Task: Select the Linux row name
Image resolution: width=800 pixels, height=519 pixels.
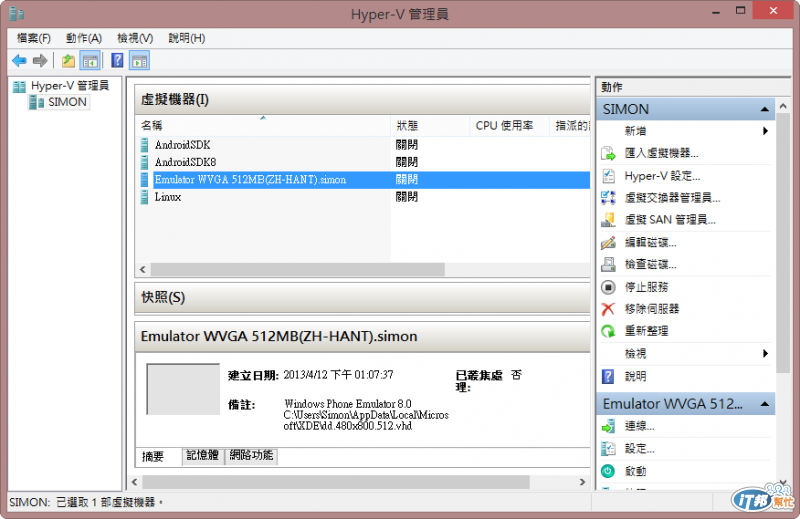Action: click(168, 197)
